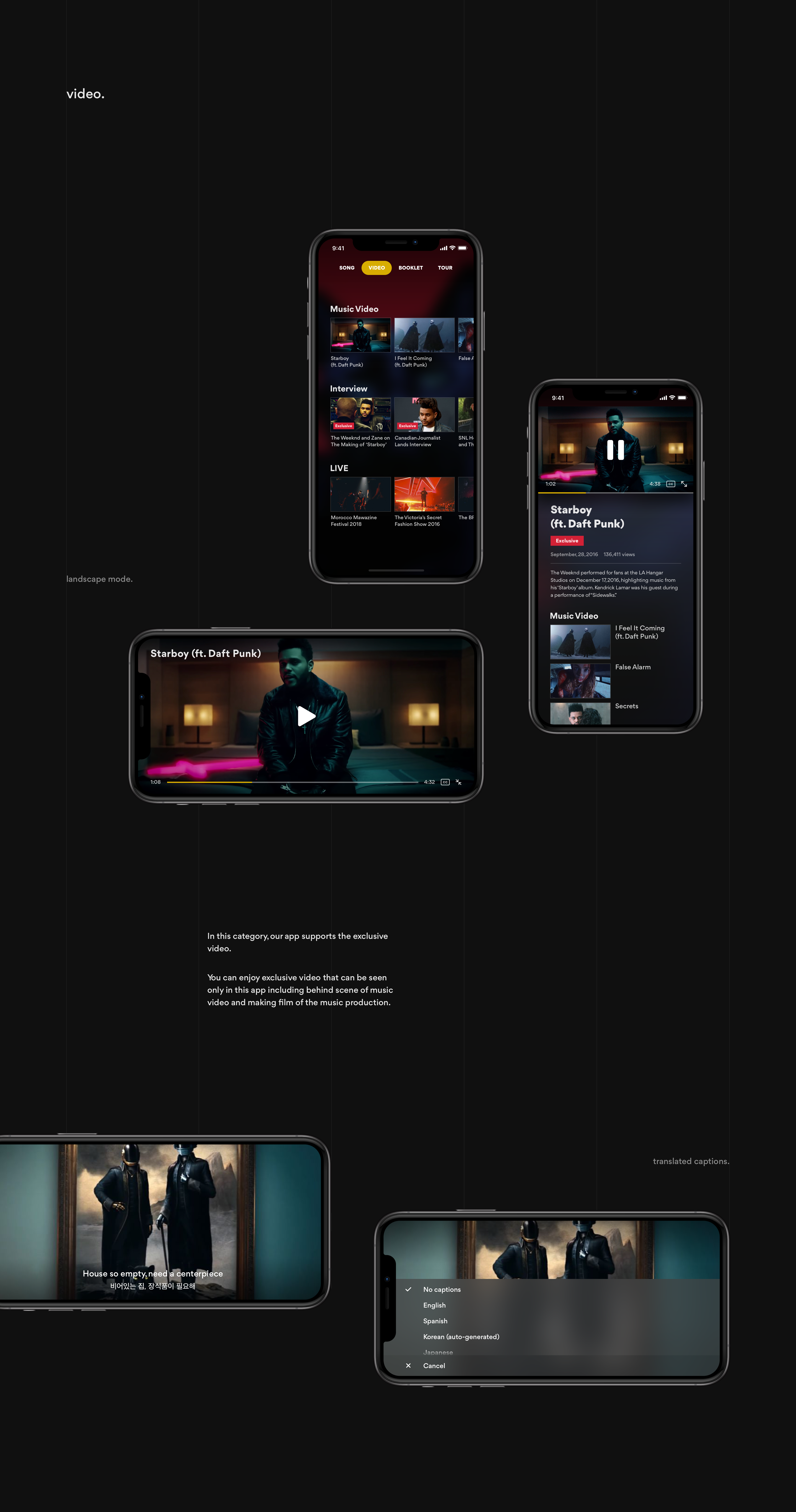Open the I Feel It Coming thumbnail
Viewport: 796px width, 1512px height.
point(424,335)
